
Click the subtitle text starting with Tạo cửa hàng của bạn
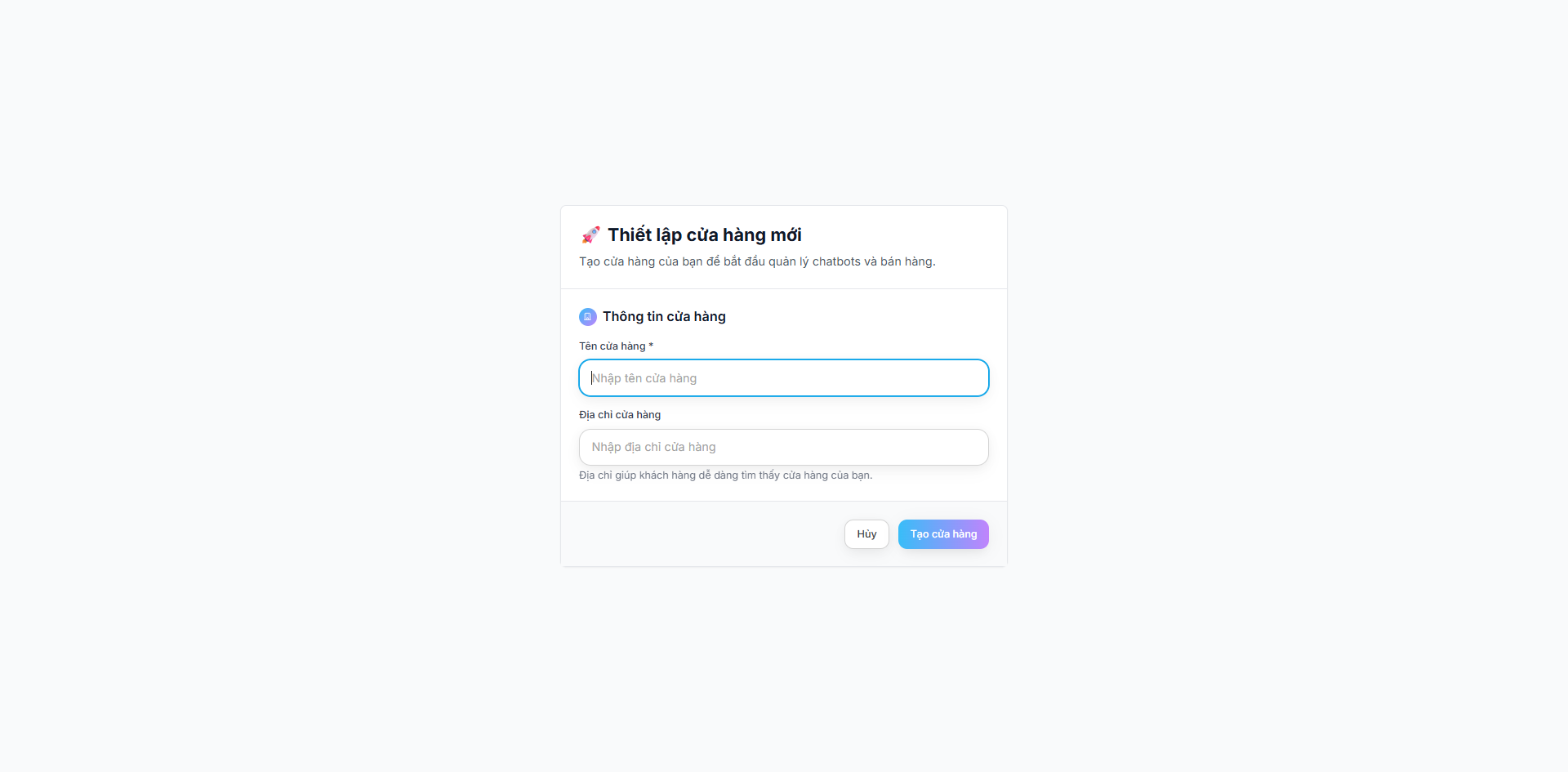click(x=756, y=261)
